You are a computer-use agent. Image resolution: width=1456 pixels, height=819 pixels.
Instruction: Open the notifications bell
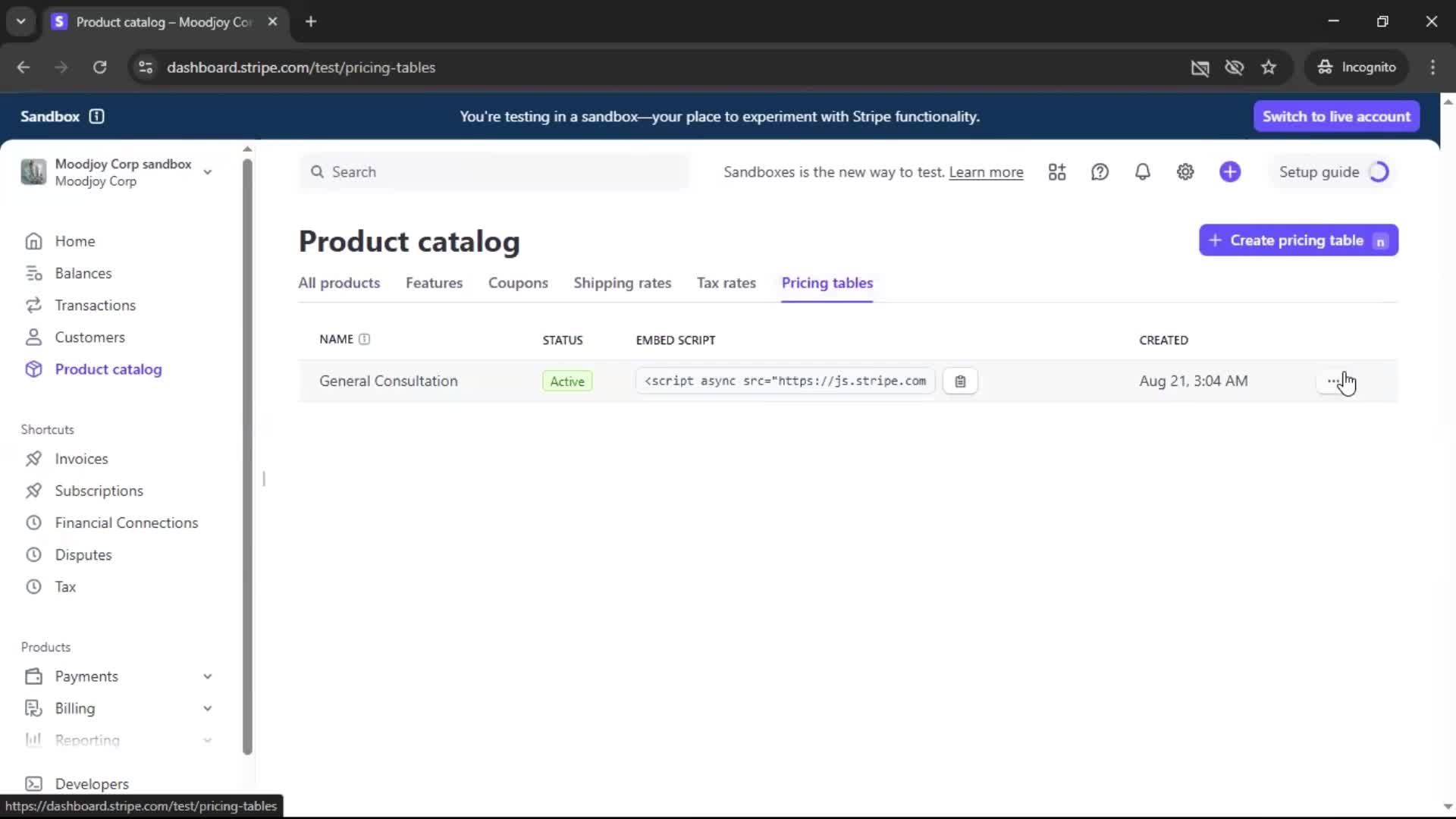(x=1142, y=172)
